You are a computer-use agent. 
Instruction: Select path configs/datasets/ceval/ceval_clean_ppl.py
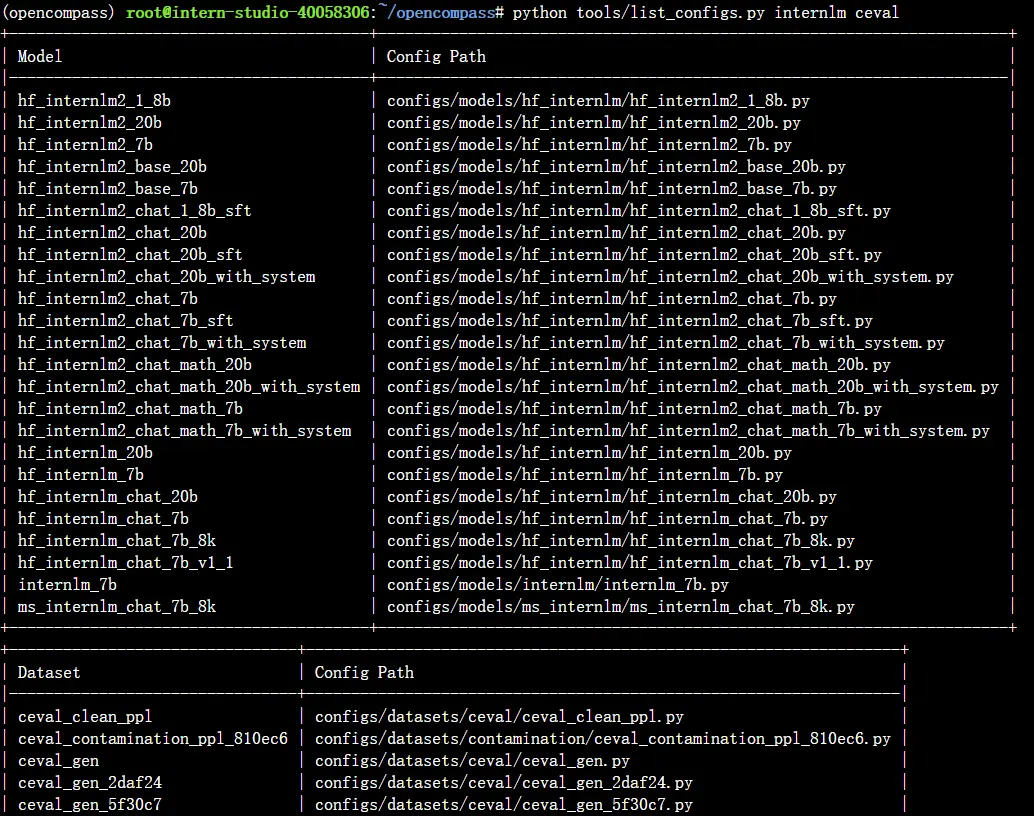click(499, 716)
